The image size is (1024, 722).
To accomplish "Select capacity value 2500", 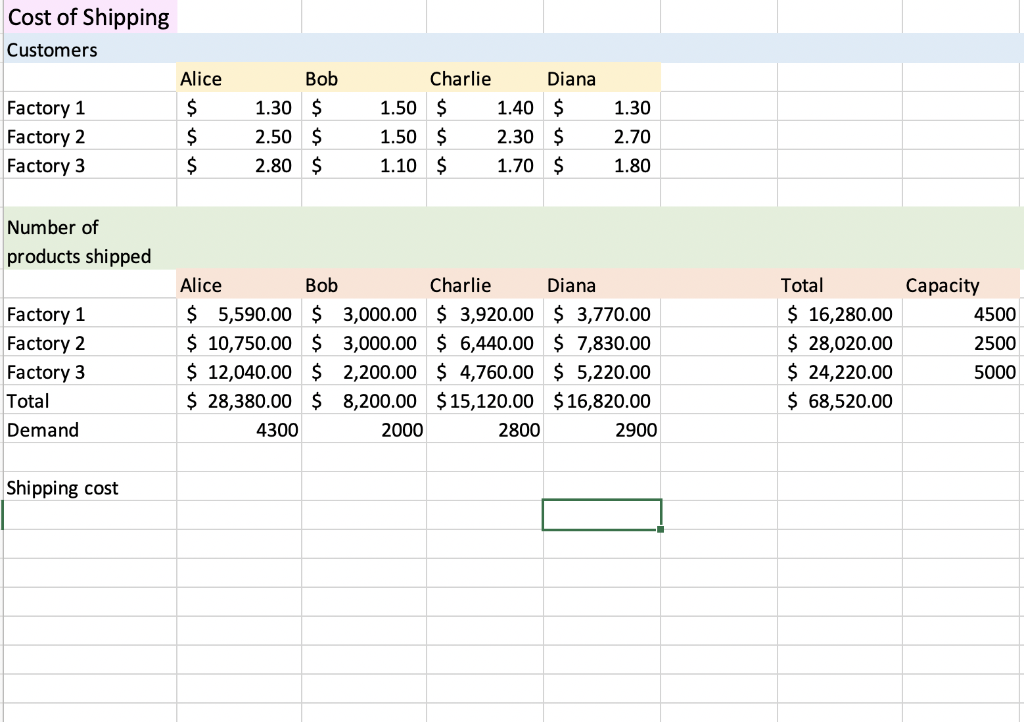I will click(961, 342).
